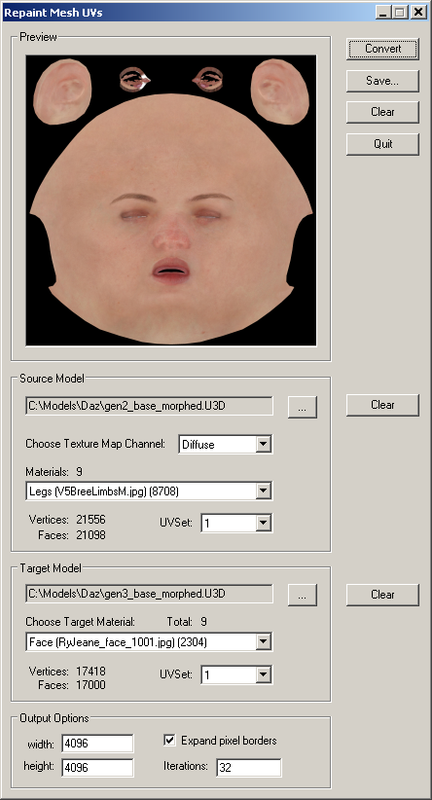432x800 pixels.
Task: Click the width input field
Action: click(x=97, y=744)
